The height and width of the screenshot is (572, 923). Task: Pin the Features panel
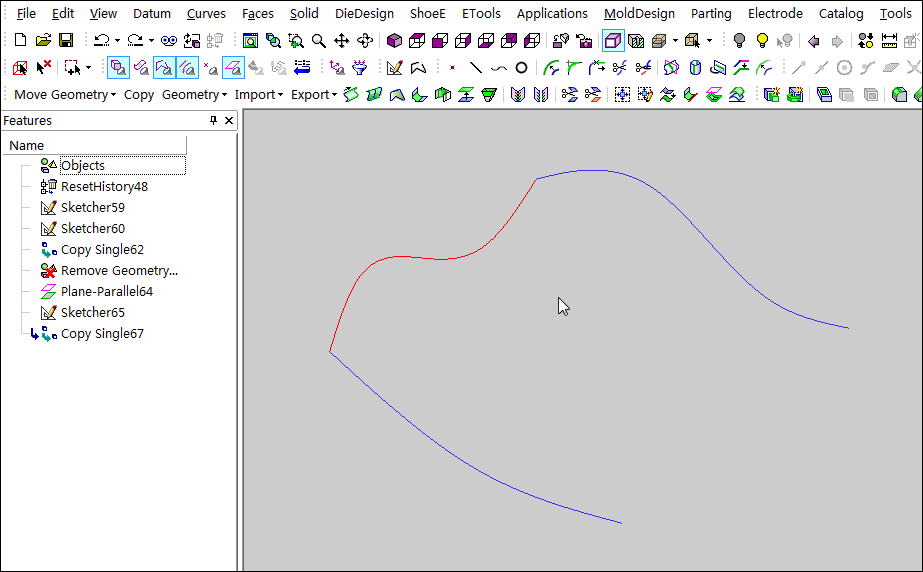(x=212, y=120)
